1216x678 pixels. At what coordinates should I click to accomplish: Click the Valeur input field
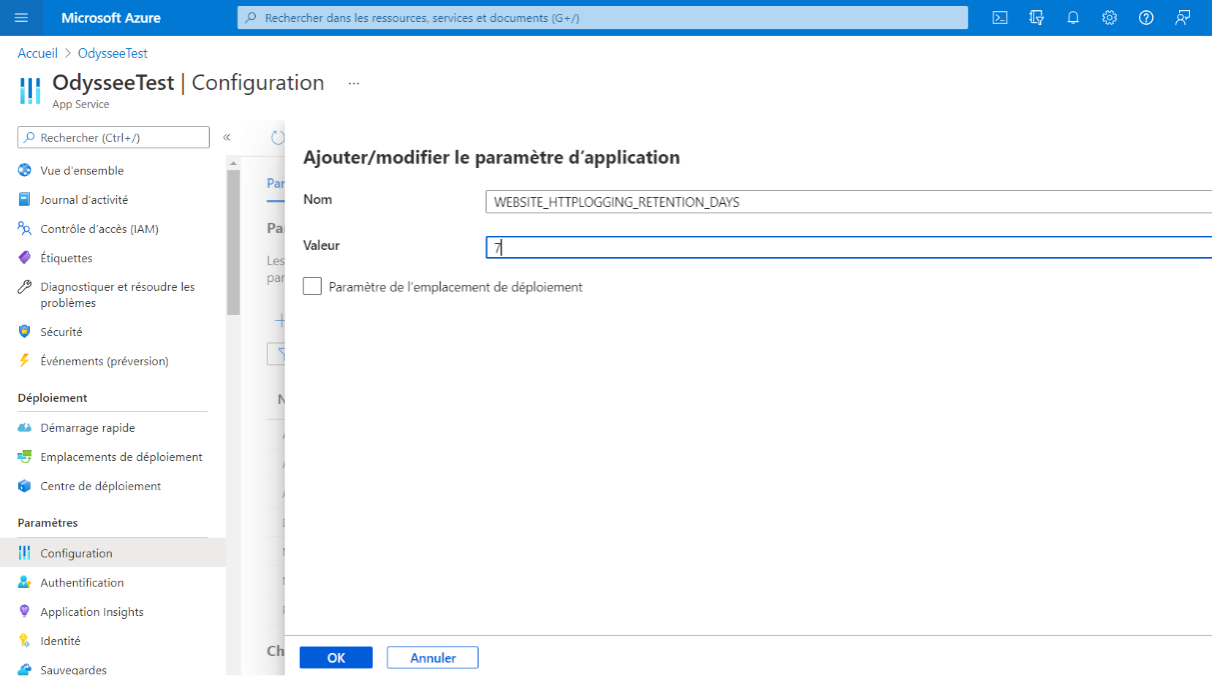pos(849,247)
